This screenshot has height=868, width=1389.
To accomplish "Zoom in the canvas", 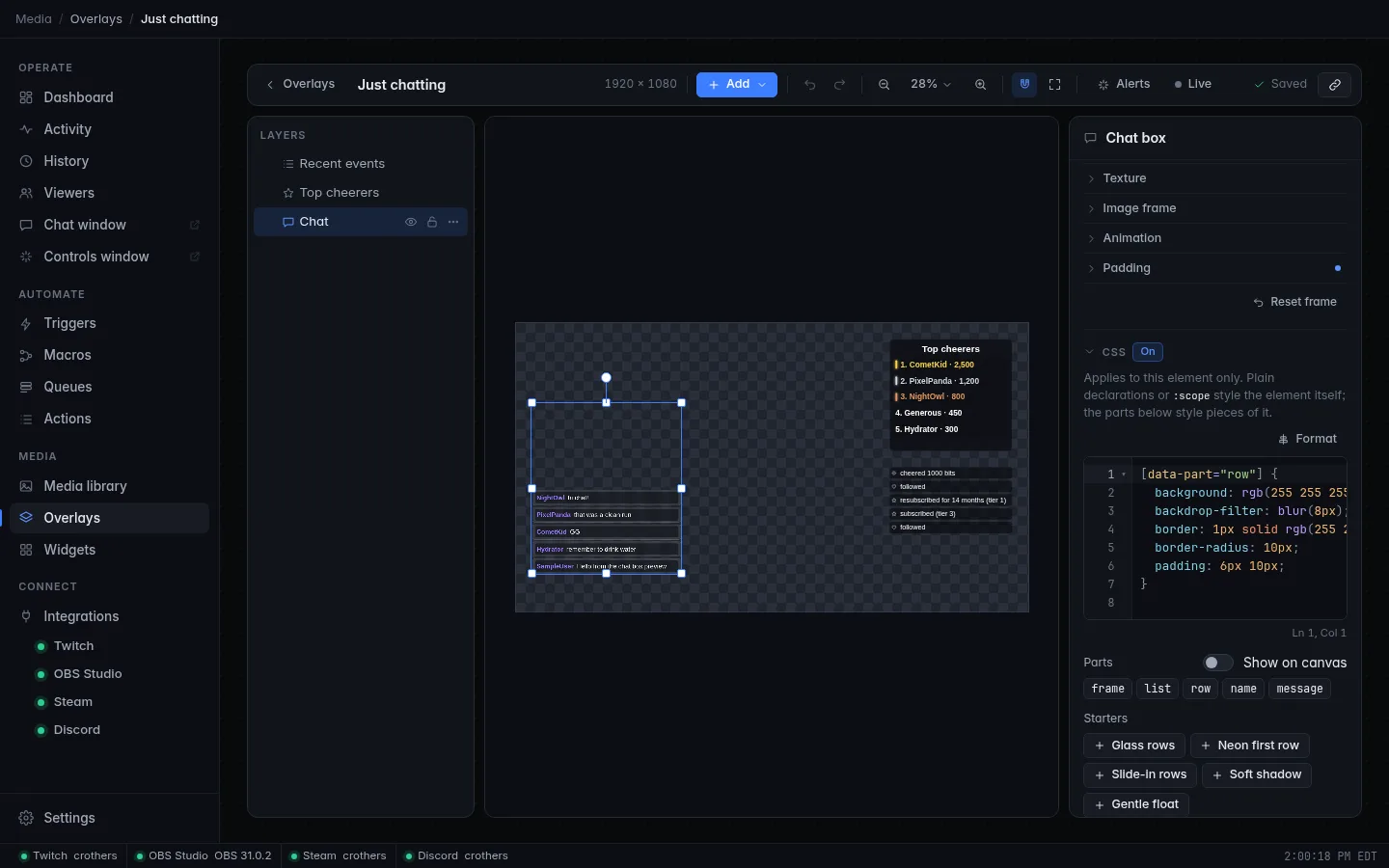I will tap(981, 85).
